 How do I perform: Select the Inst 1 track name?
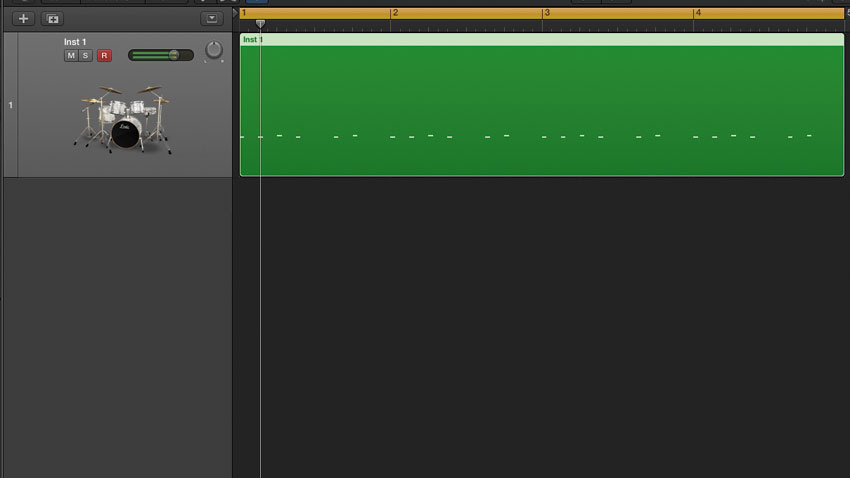(x=75, y=42)
